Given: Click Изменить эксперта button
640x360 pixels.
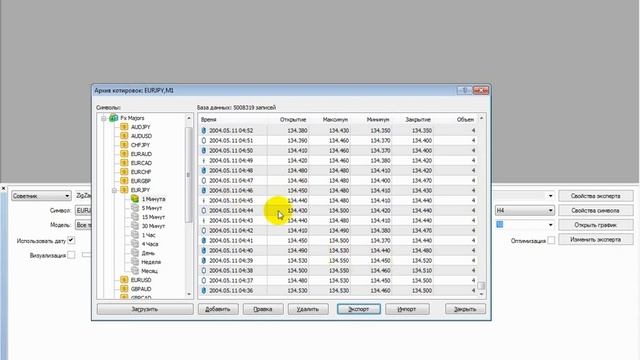Looking at the screenshot, I should (596, 240).
